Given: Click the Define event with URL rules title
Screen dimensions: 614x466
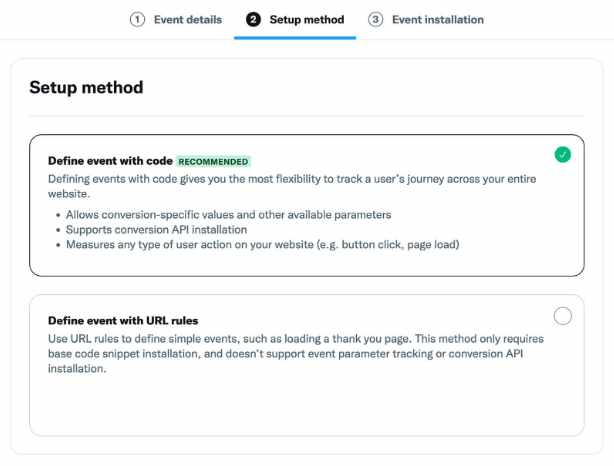Looking at the screenshot, I should [x=123, y=321].
